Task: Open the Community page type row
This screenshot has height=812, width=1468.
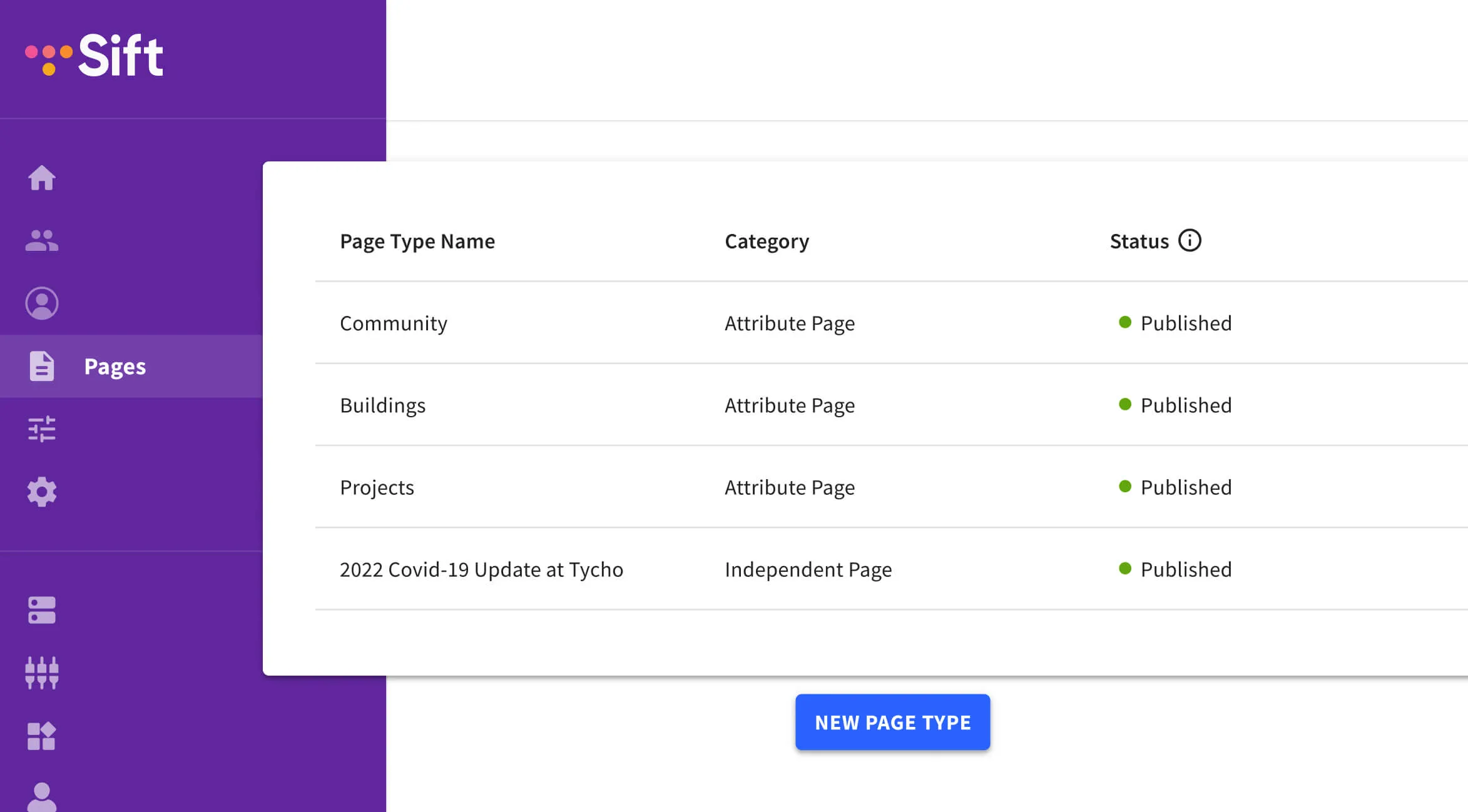Action: [x=394, y=323]
